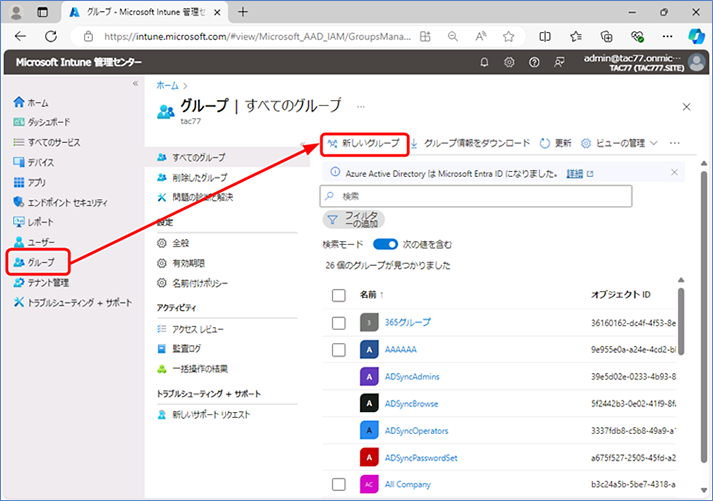Screen dimensions: 713x501
Task: Open 有効期限 settings item
Action: click(x=181, y=263)
